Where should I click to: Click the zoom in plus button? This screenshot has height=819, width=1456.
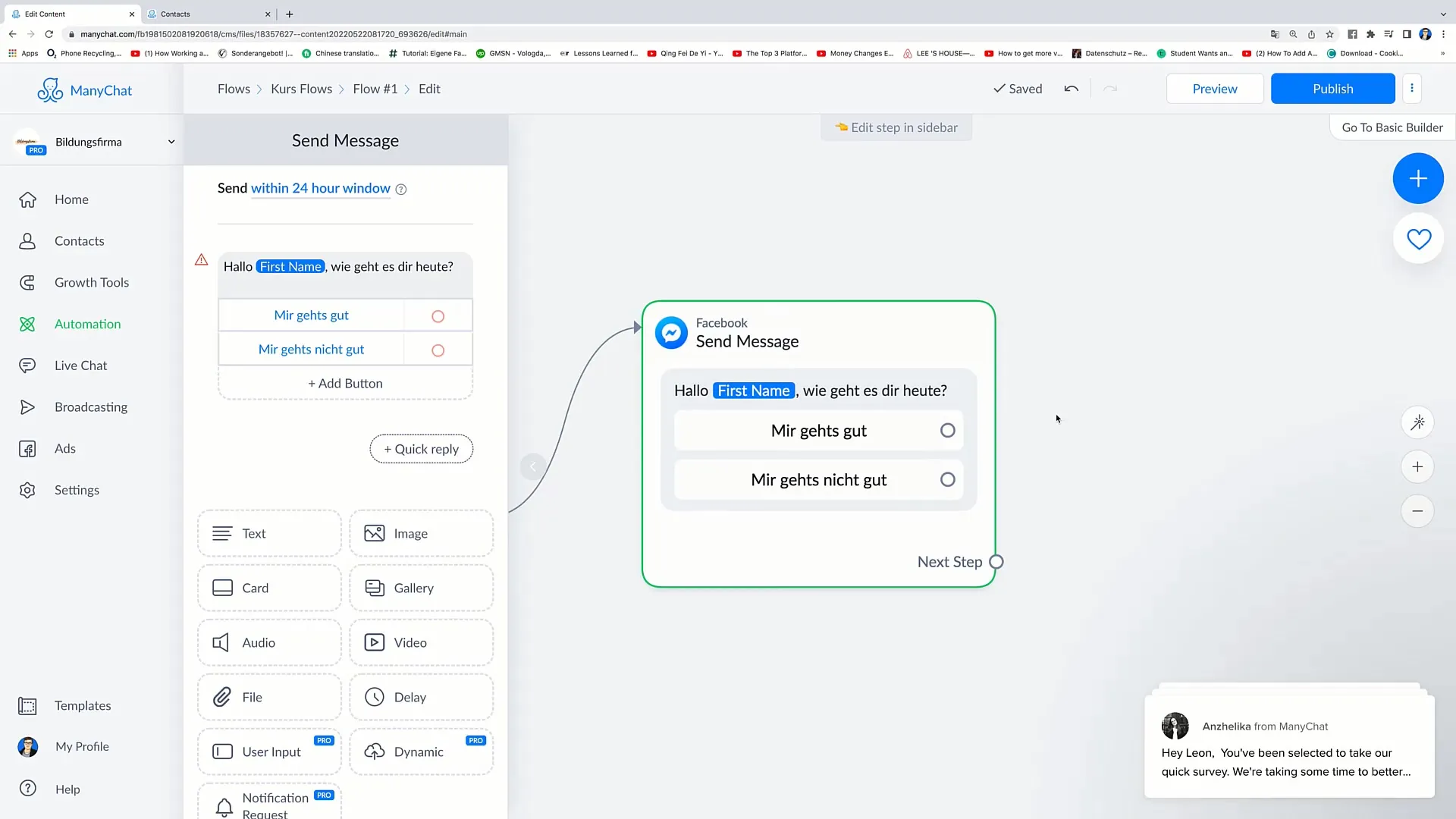1417,467
